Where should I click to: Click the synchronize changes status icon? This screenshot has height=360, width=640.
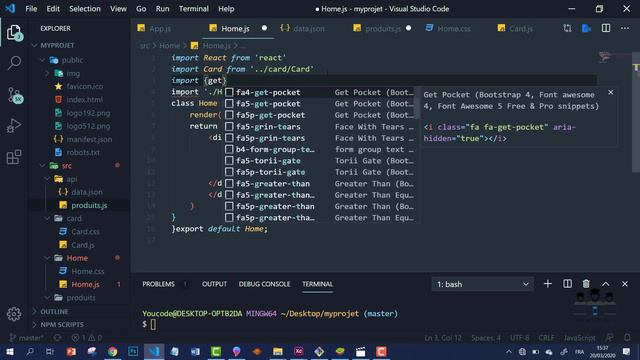[x=58, y=338]
